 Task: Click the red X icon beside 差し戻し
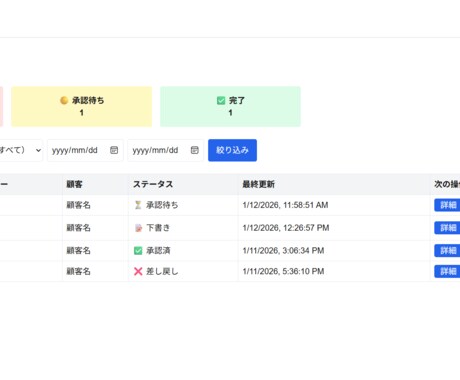138,271
